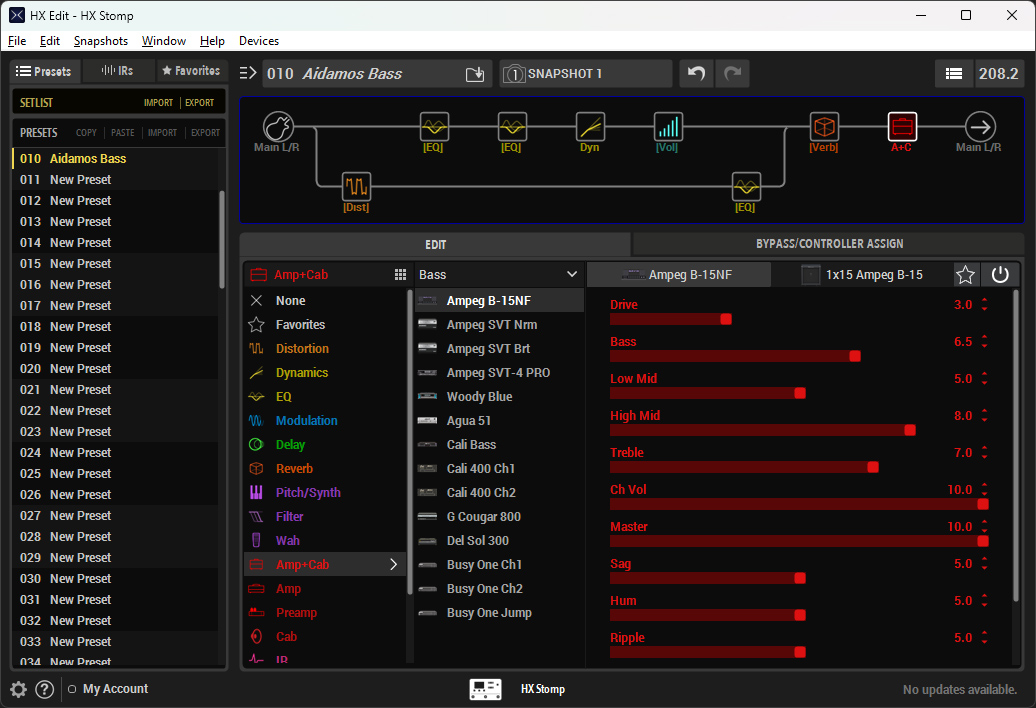Set the Low Mid slider

tap(799, 393)
